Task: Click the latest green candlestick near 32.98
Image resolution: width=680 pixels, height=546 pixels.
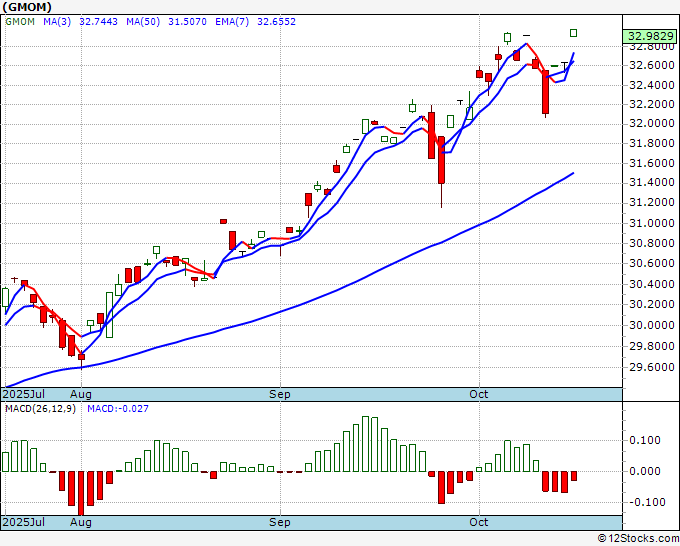Action: click(573, 33)
